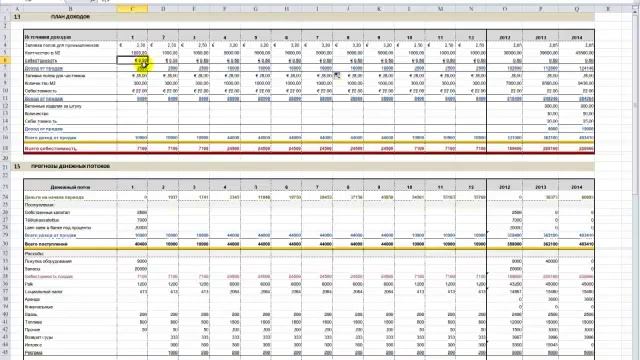Open the blue 'Доход от продаж' link in row 7
Image resolution: width=640 pixels, height=360 pixels.
point(44,68)
